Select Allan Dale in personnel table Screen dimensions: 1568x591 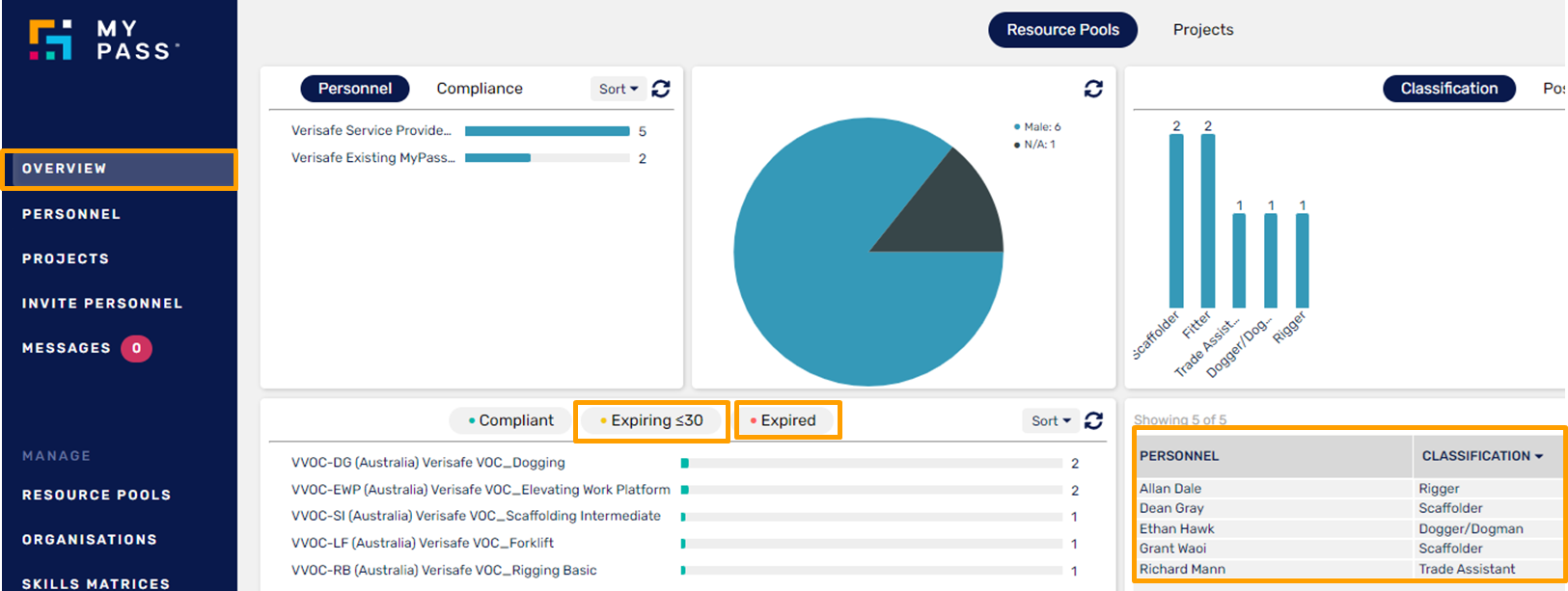click(1170, 489)
